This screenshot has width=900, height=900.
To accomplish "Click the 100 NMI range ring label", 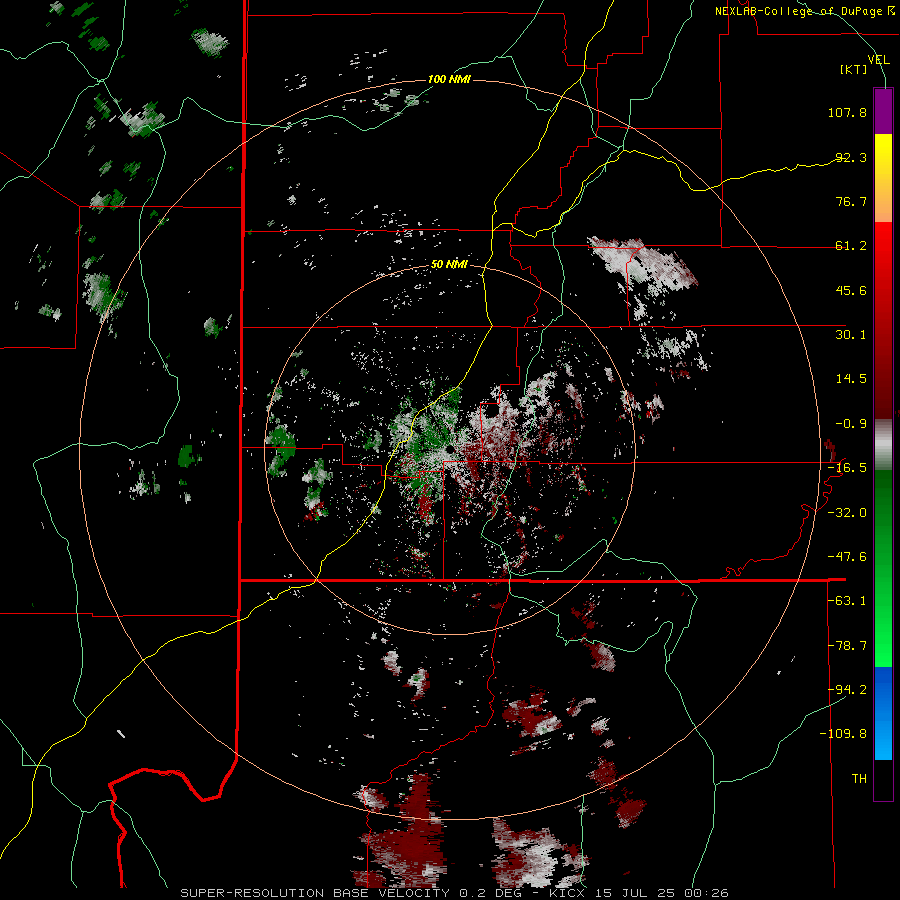I will 449,79.
